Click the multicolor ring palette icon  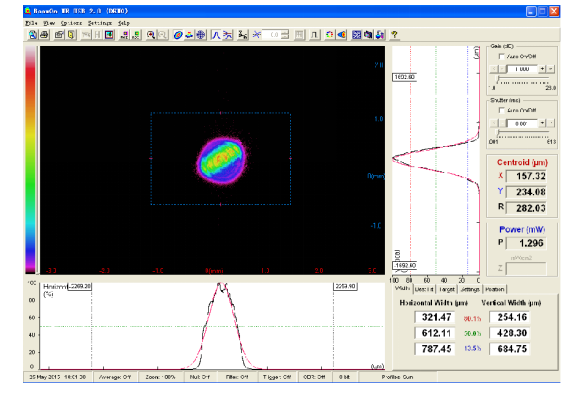pos(330,35)
